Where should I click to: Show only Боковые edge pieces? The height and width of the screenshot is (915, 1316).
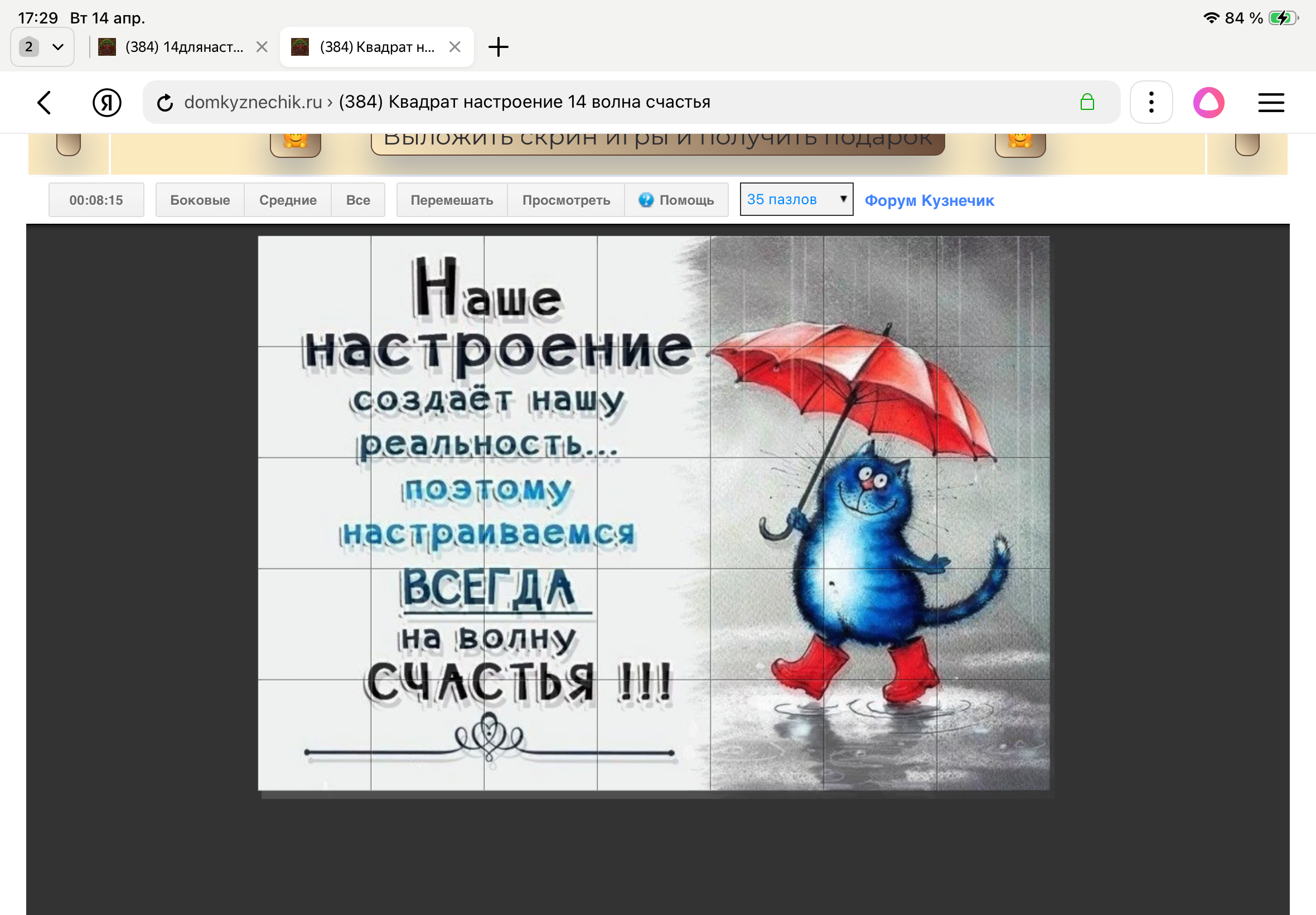(200, 200)
